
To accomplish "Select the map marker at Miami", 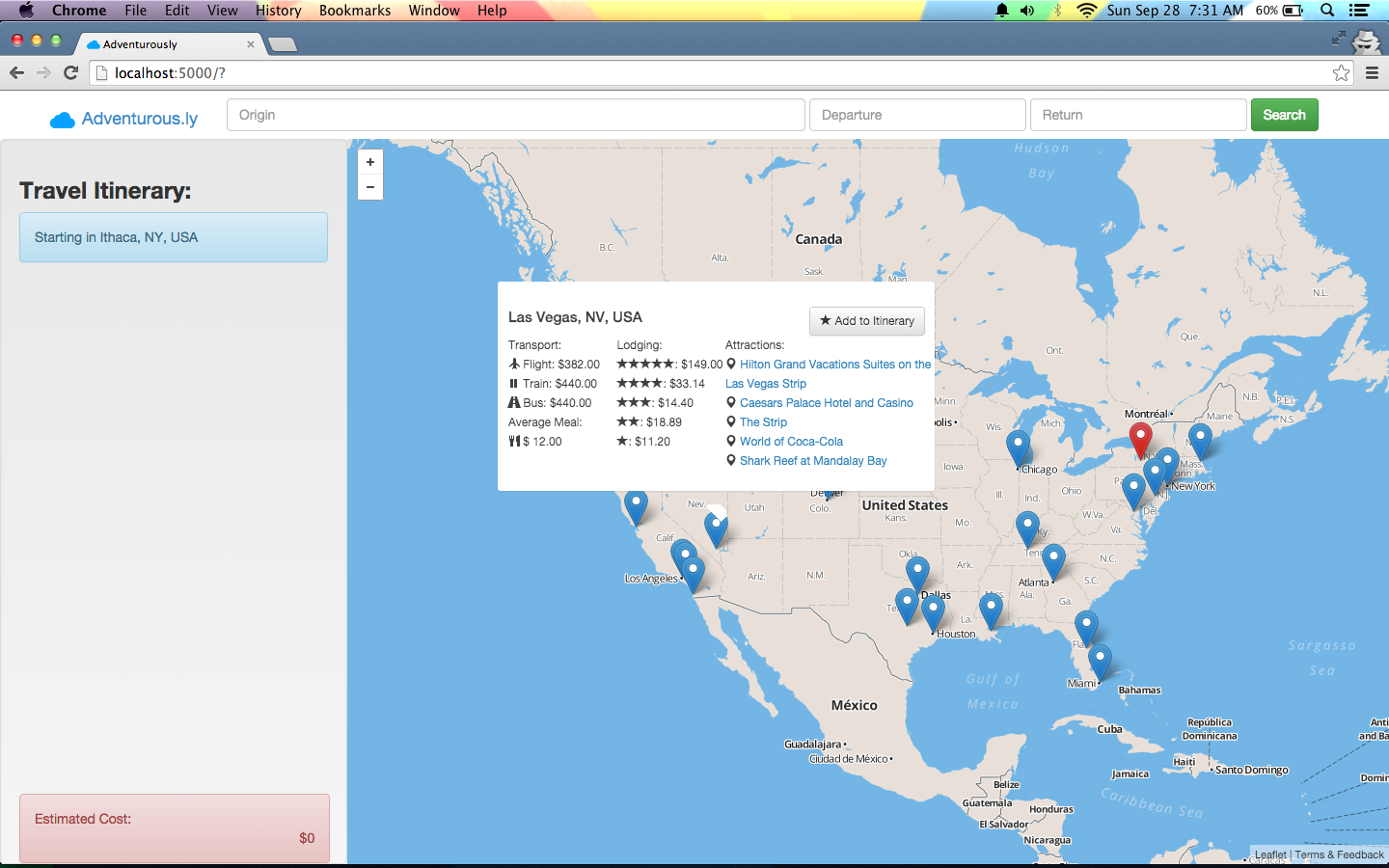I will click(x=1100, y=662).
